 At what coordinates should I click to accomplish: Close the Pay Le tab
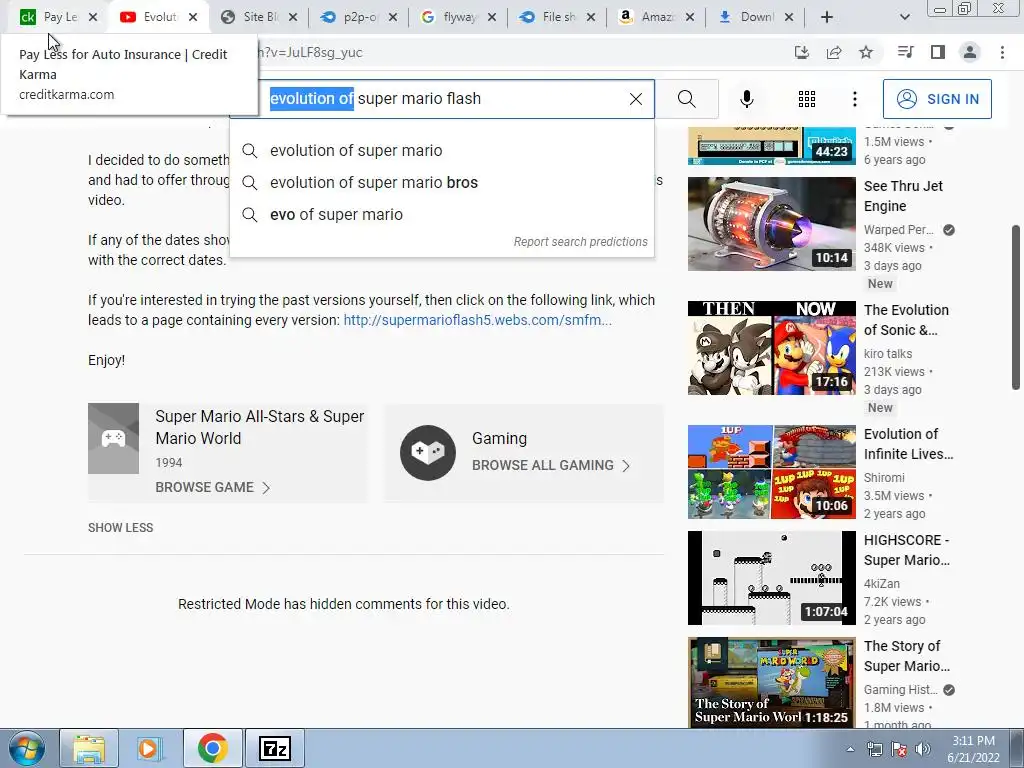click(93, 18)
